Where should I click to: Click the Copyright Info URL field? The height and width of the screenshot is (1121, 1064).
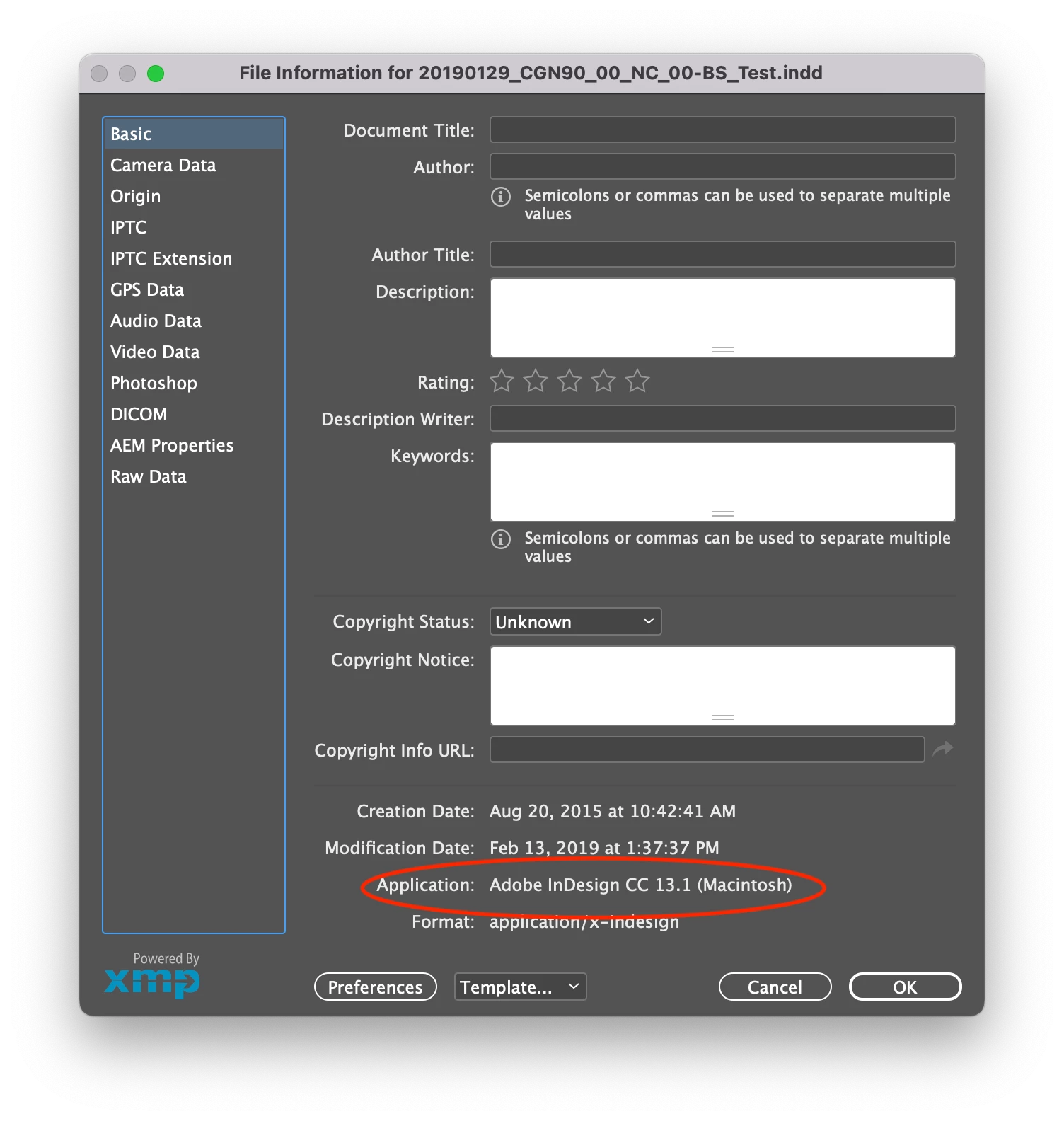pyautogui.click(x=707, y=749)
